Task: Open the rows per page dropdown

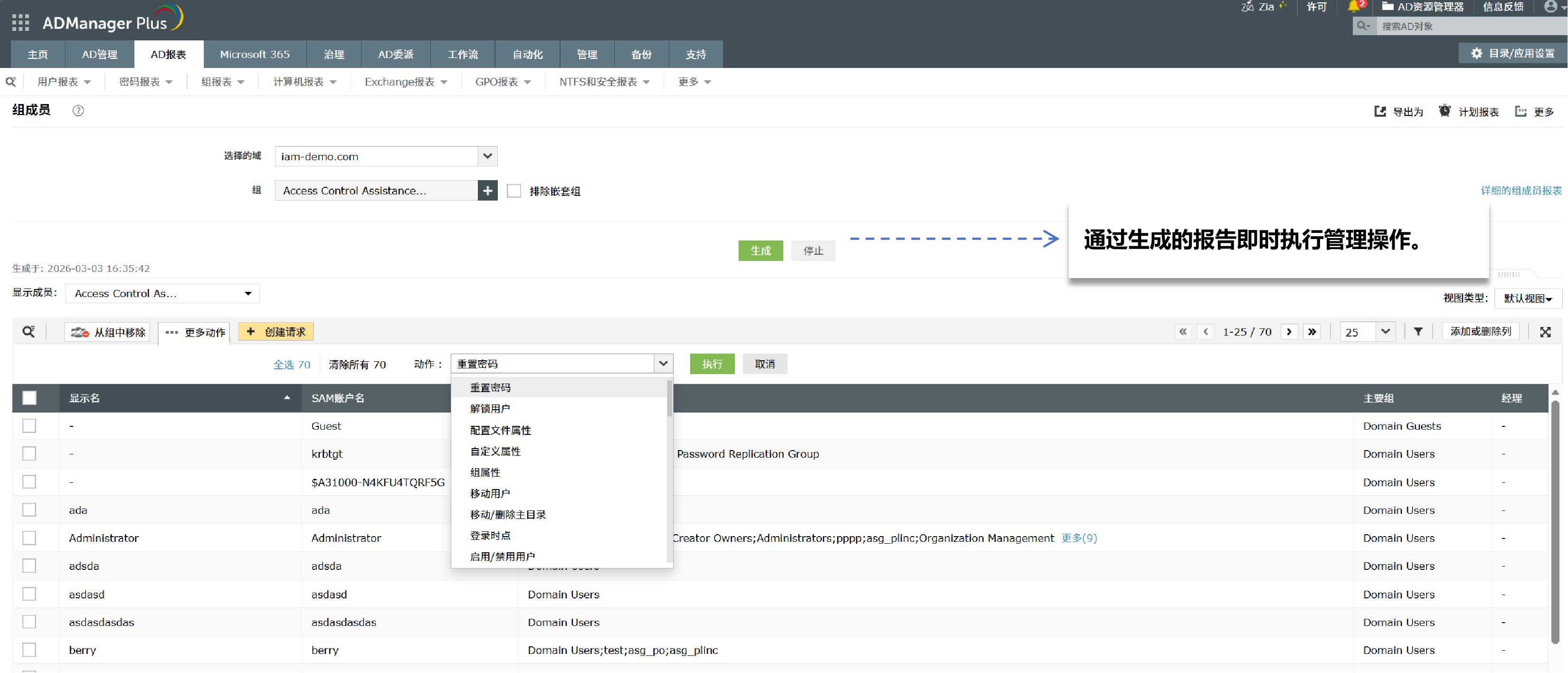Action: 1385,332
